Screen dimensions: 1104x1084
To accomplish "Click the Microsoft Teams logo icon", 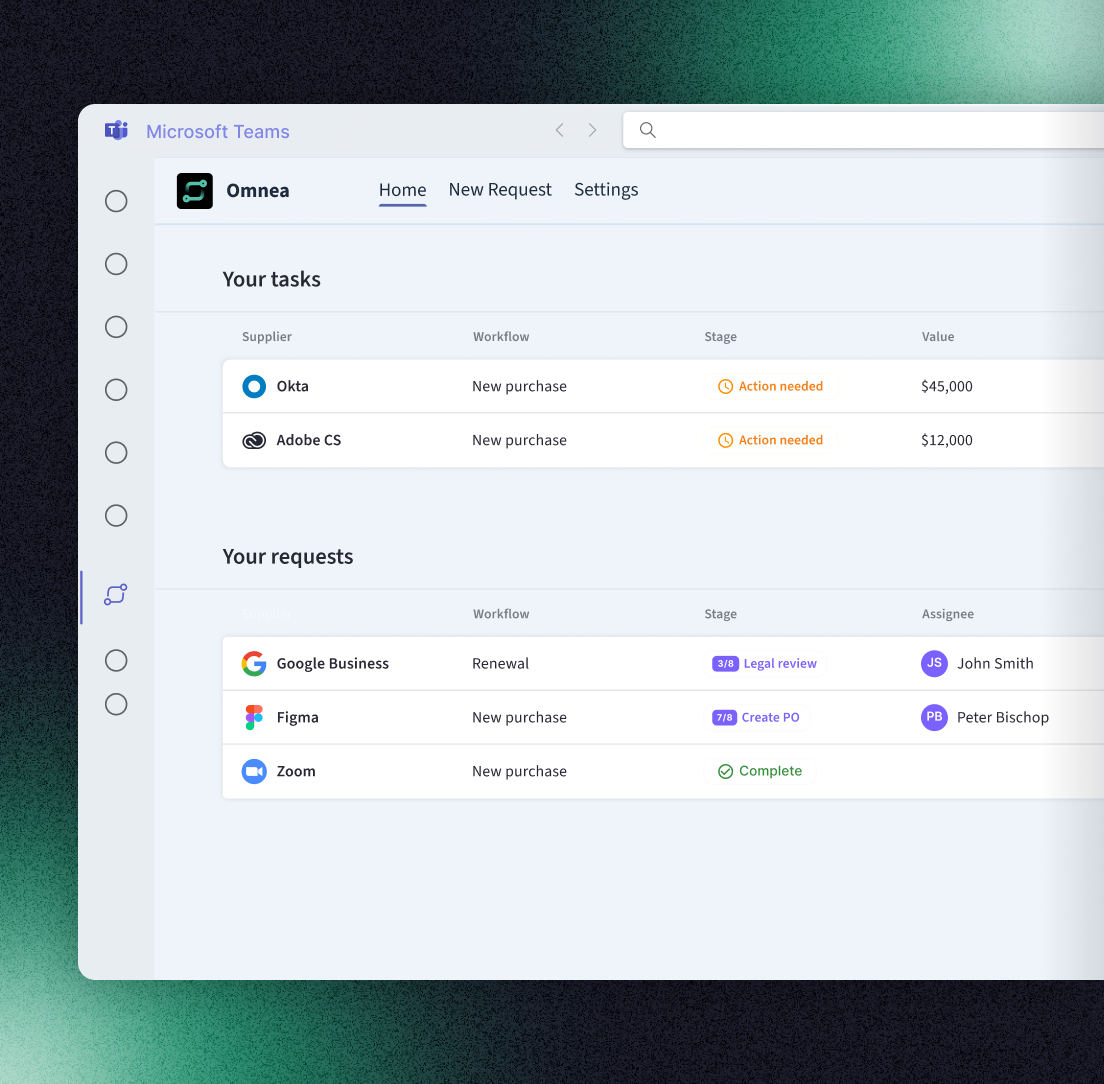I will coord(116,130).
